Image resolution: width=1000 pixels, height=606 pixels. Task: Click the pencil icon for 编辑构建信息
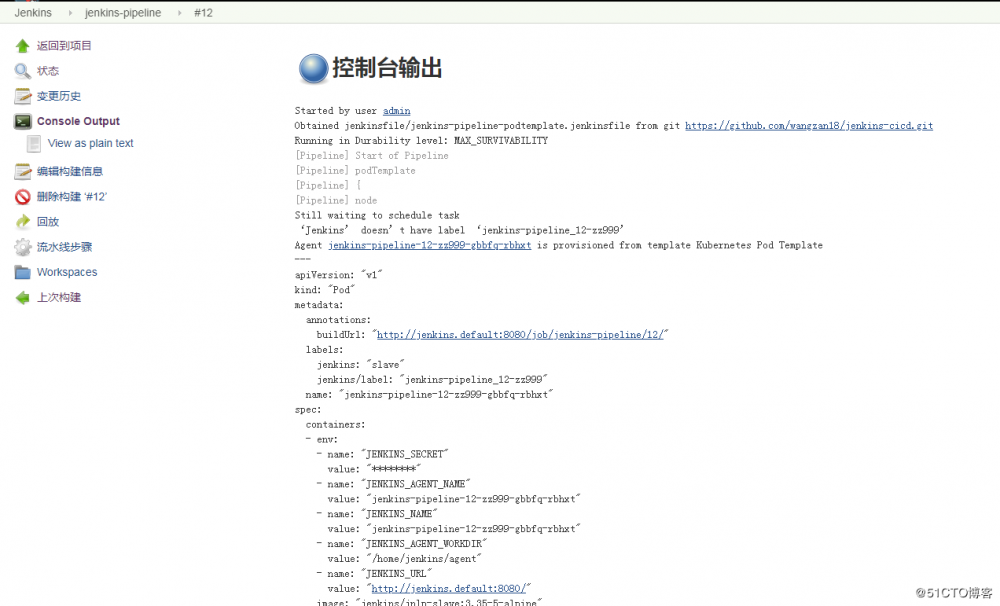click(x=23, y=171)
